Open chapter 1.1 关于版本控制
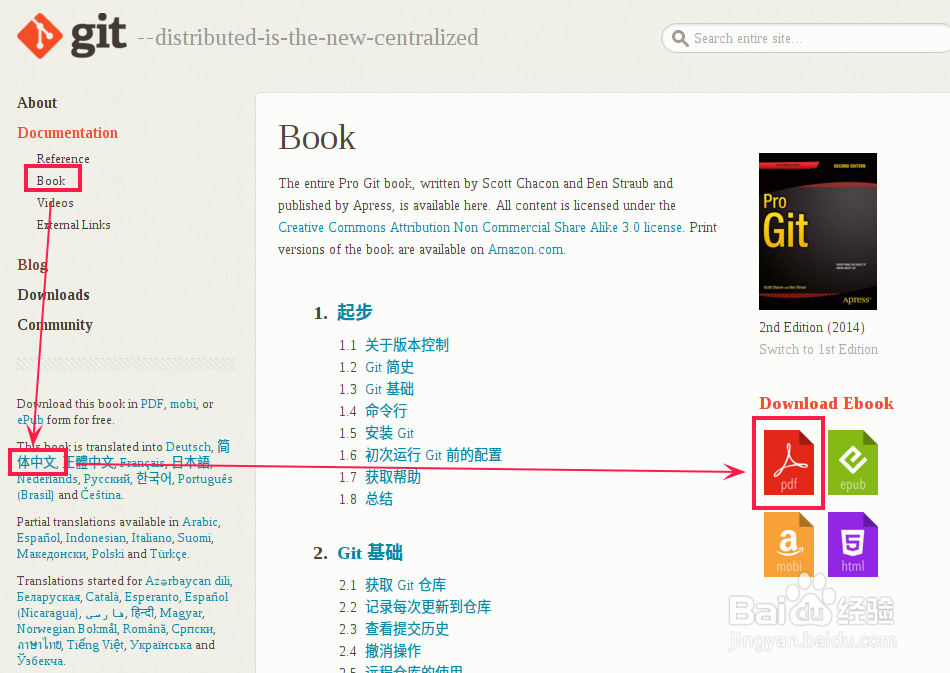Screen dimensions: 950x673 409,344
